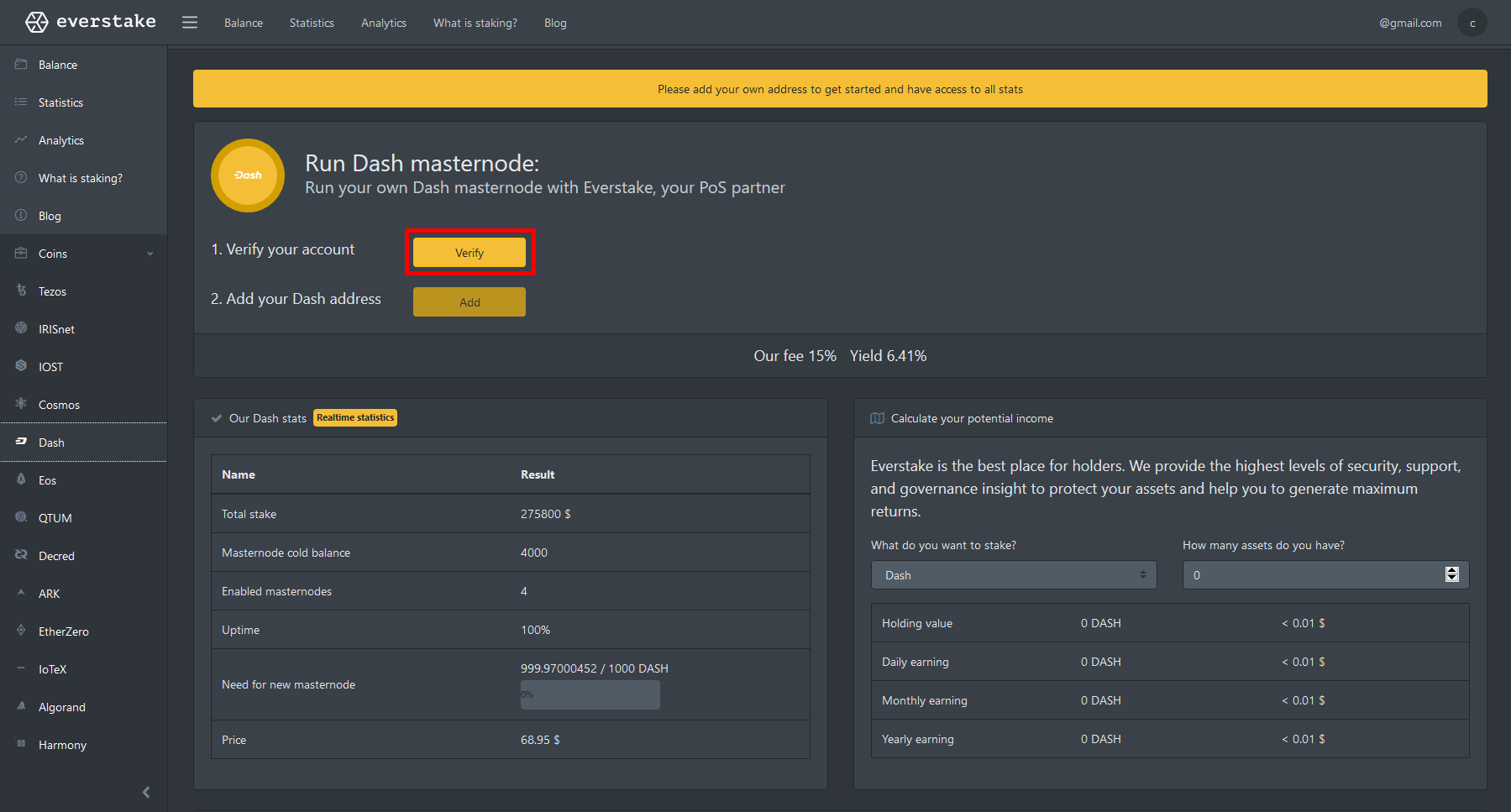Click the Add Dash address button

click(469, 302)
